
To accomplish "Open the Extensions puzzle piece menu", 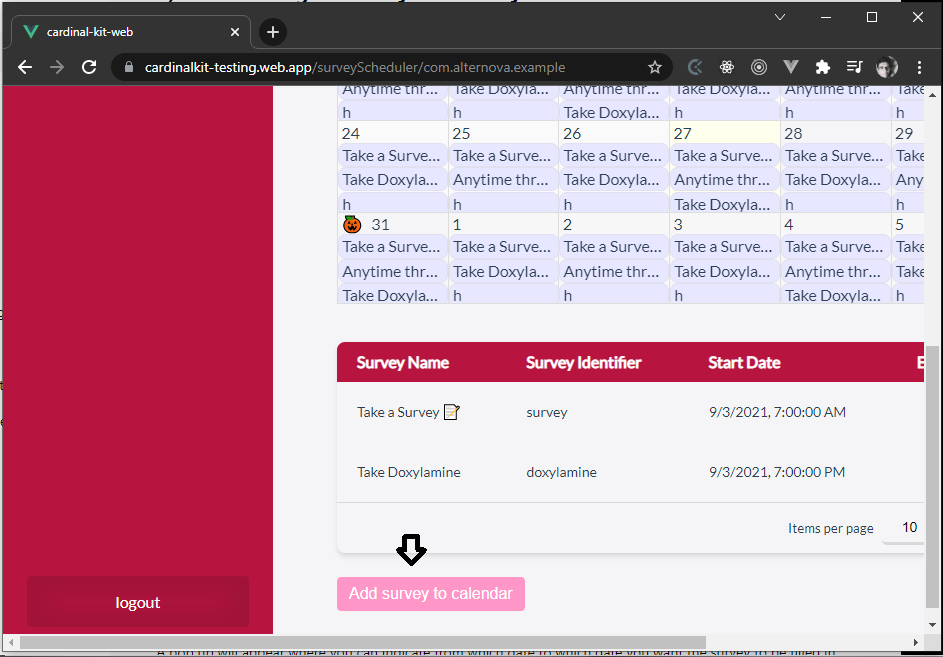I will 822,68.
